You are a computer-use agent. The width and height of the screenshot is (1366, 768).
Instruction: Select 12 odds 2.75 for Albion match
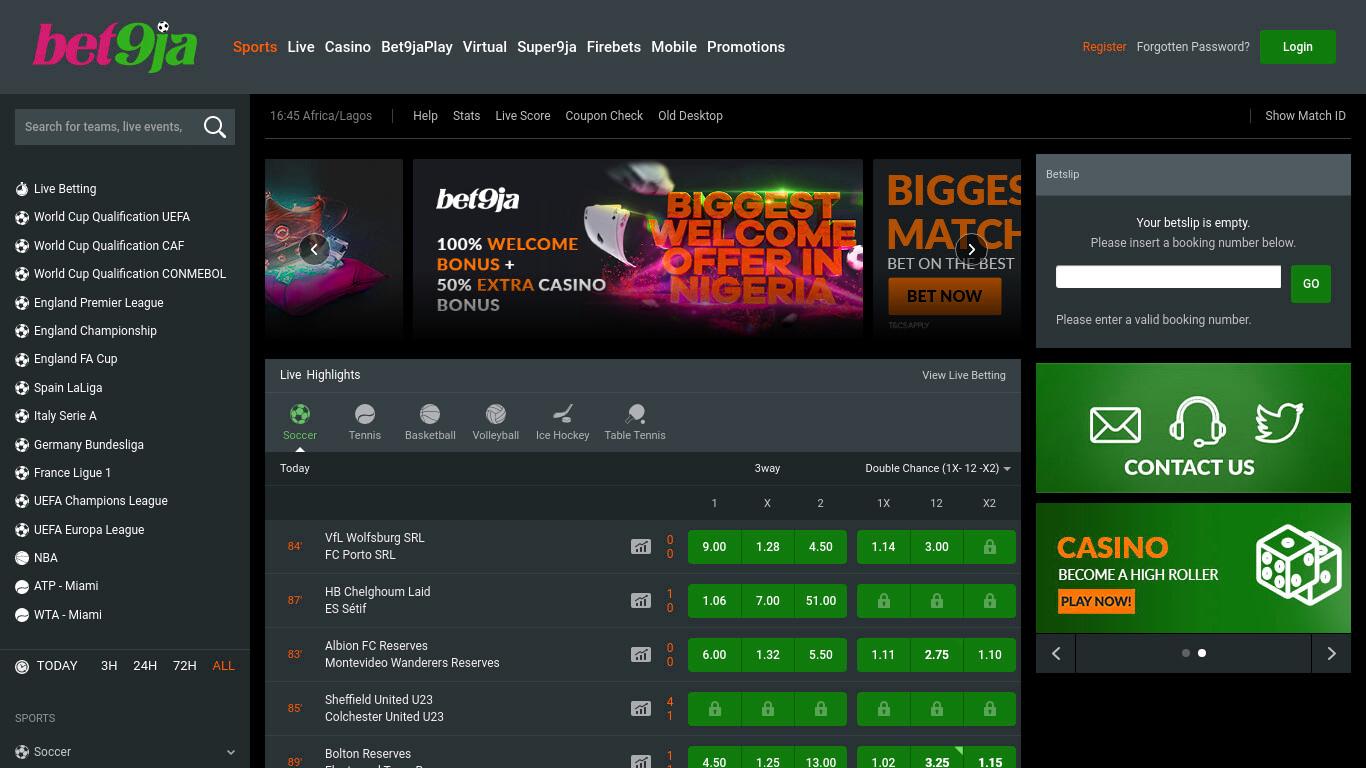(936, 655)
